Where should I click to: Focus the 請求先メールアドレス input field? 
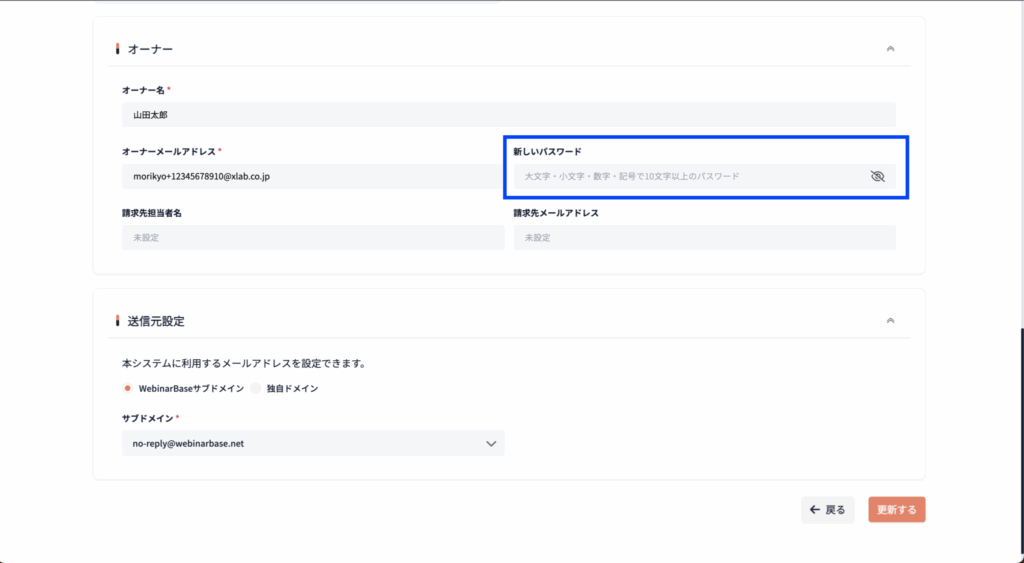704,237
